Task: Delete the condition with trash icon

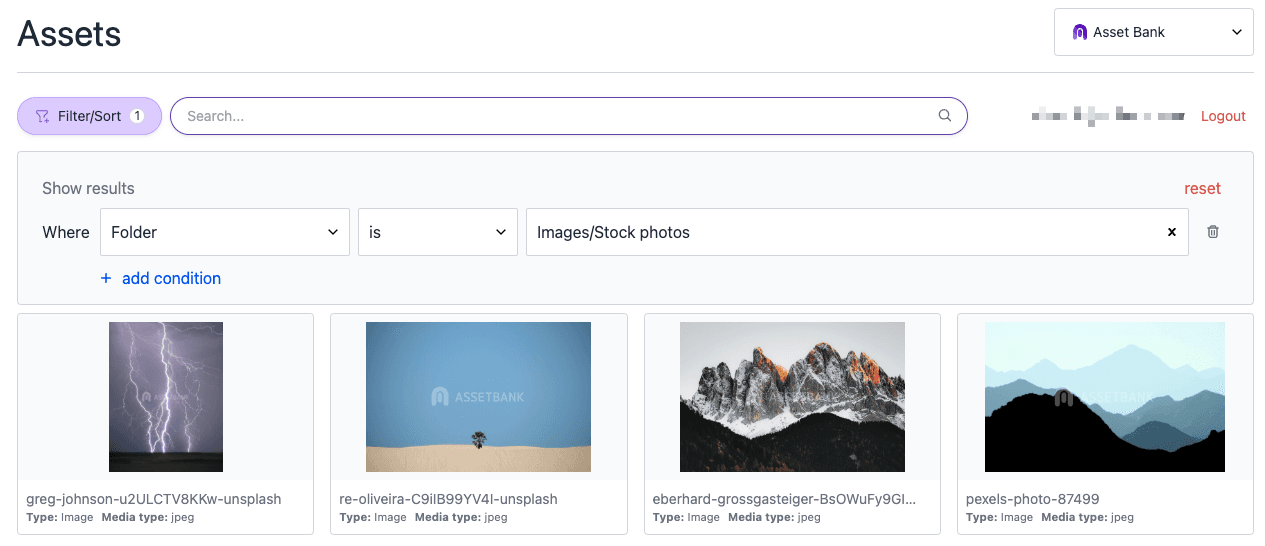Action: [1213, 232]
